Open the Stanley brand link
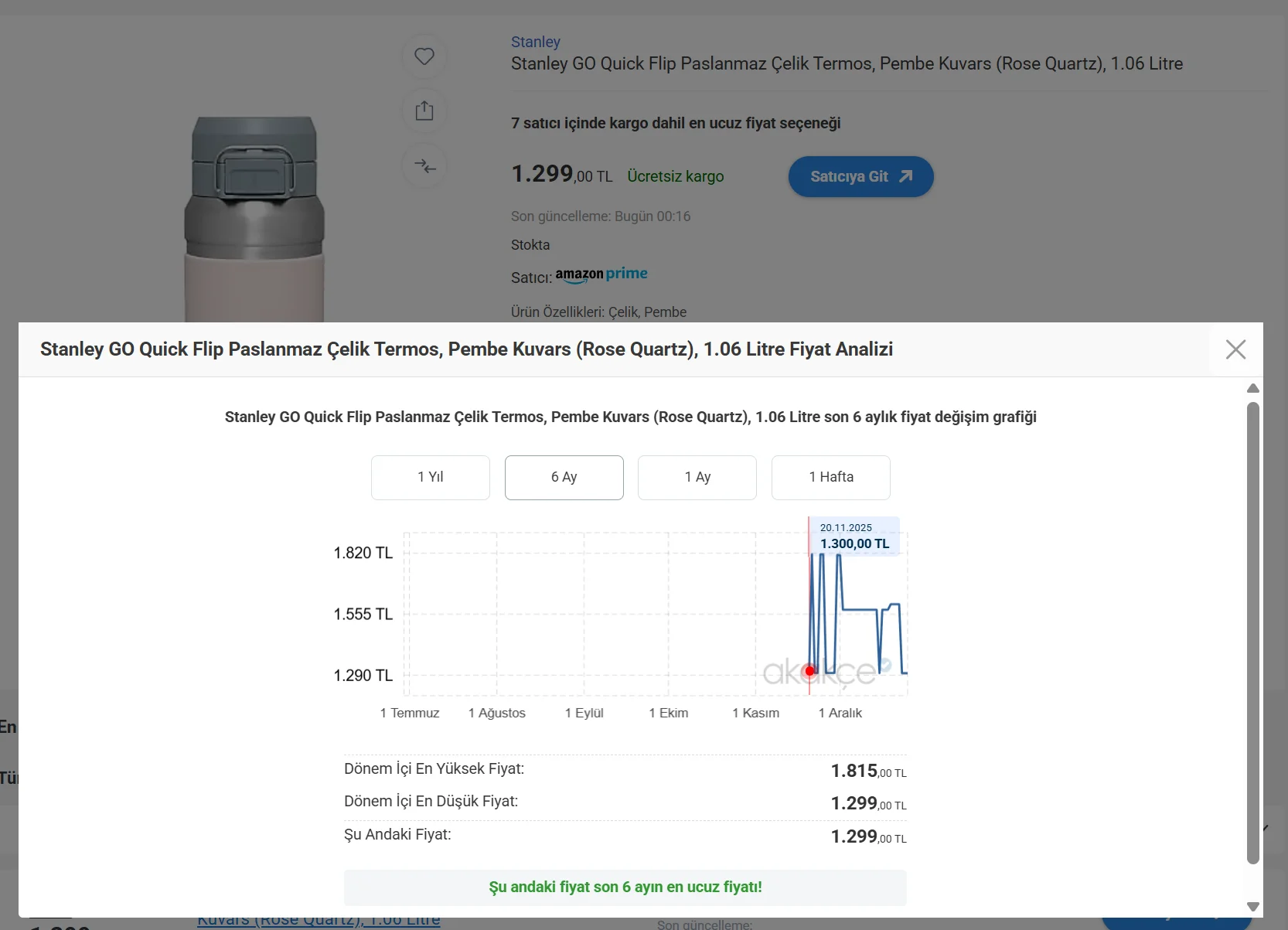Image resolution: width=1288 pixels, height=930 pixels. tap(535, 42)
